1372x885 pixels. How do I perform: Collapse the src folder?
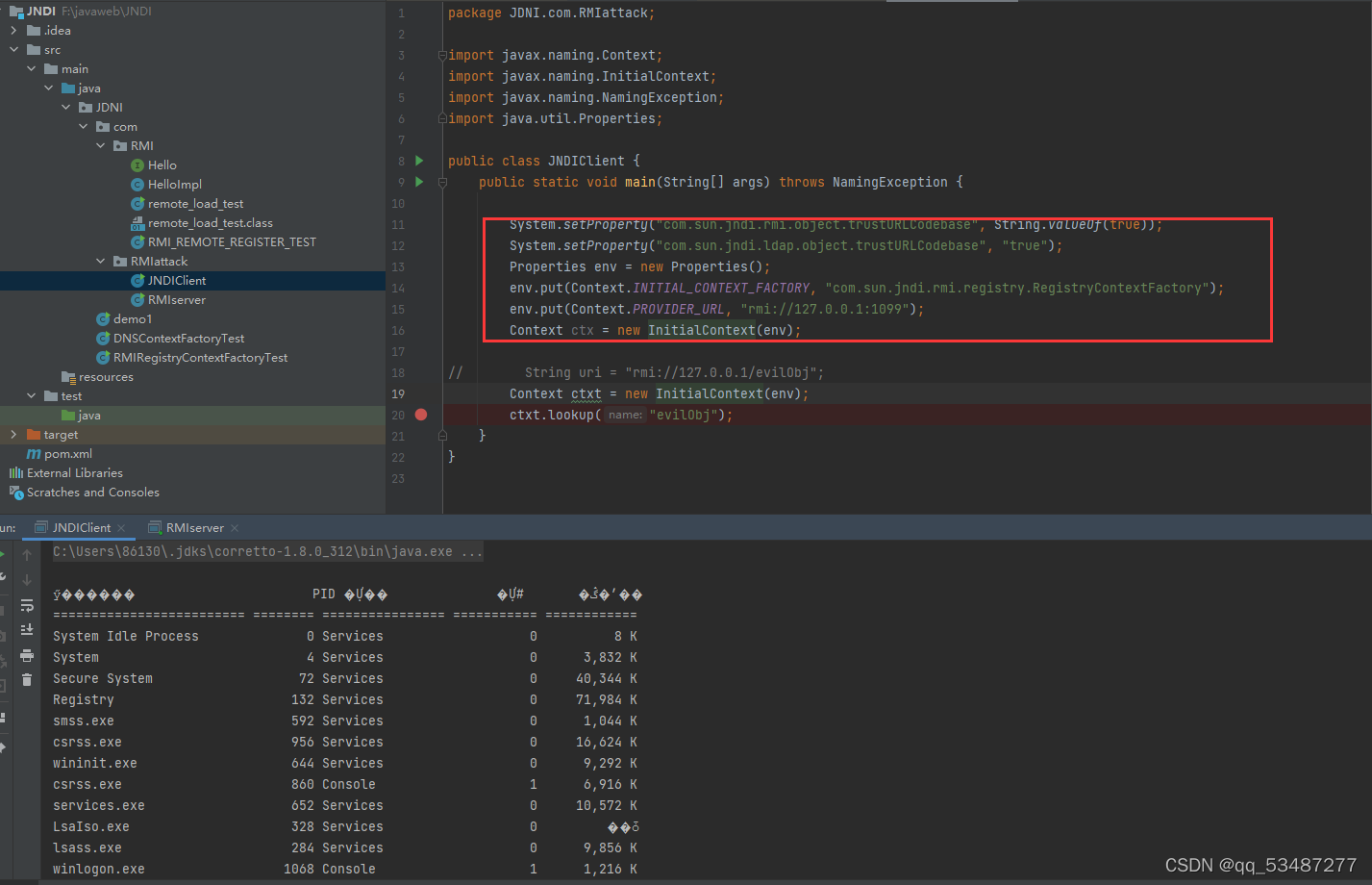pyautogui.click(x=13, y=50)
